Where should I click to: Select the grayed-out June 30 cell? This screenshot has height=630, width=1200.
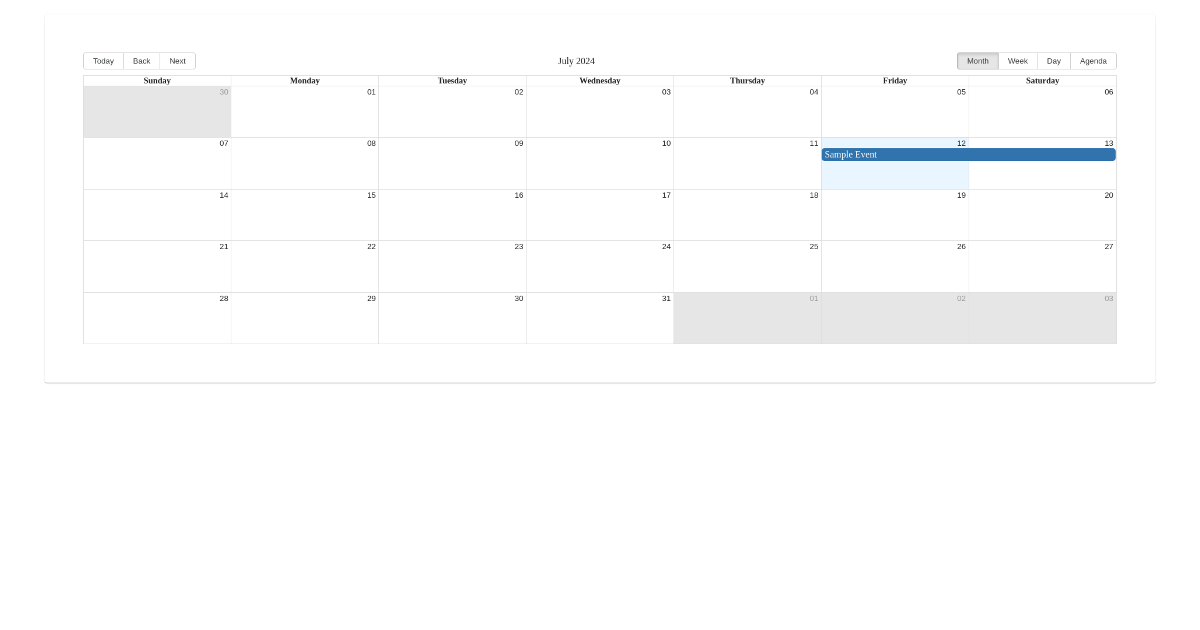pos(156,110)
